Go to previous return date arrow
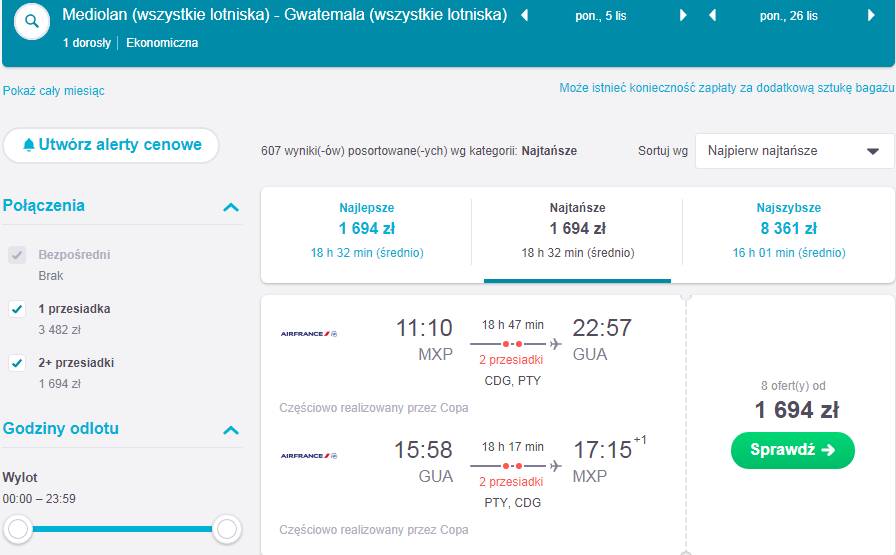The width and height of the screenshot is (896, 555). pyautogui.click(x=713, y=15)
